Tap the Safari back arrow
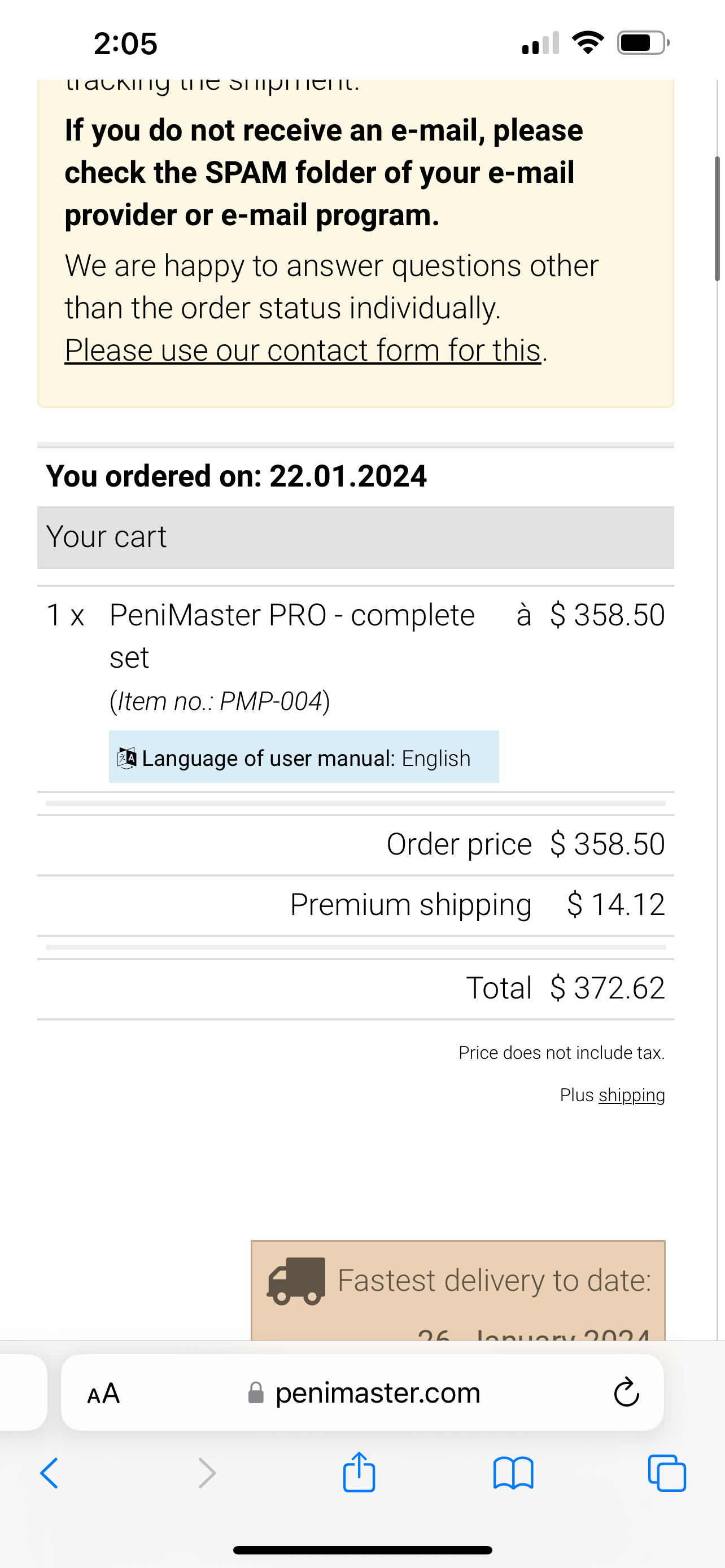The width and height of the screenshot is (725, 1568). pos(49,1473)
